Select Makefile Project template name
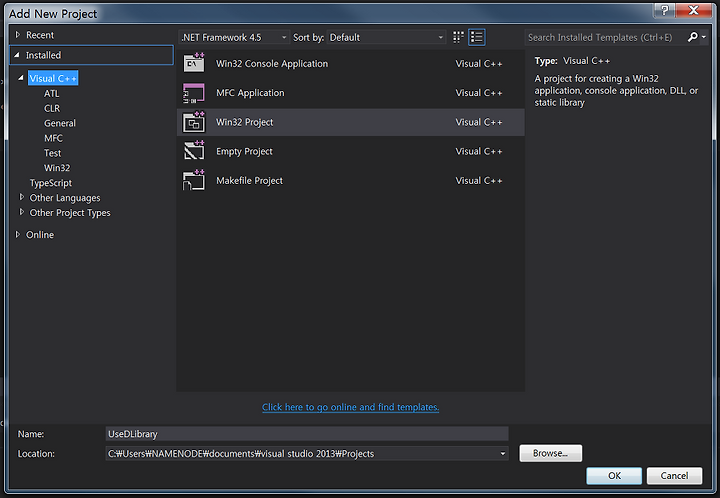Viewport: 720px width, 498px height. [249, 181]
